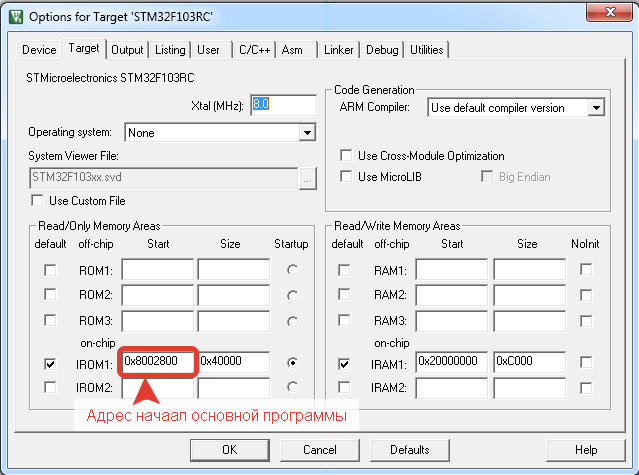Screen dimensions: 639x475
Task: Click the IRAM1 Size field 0xC000
Action: click(x=530, y=362)
